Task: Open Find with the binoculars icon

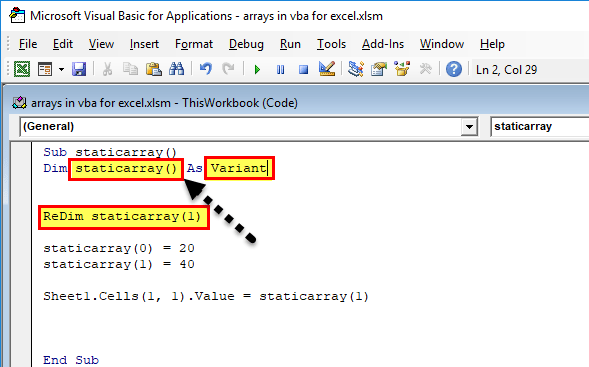Action: pos(177,69)
